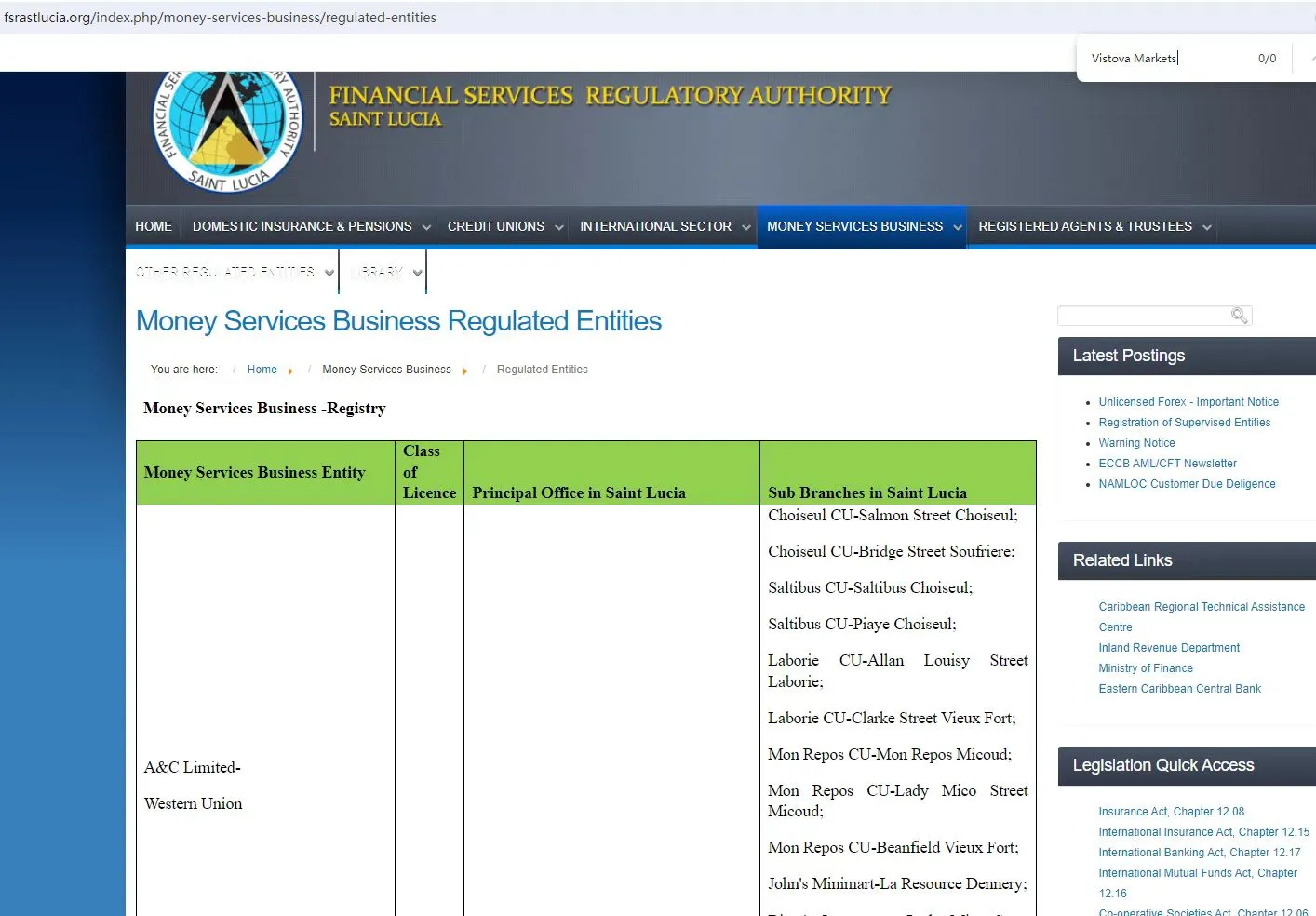Open International Banking Act, Chapter 12.17

click(x=1200, y=853)
